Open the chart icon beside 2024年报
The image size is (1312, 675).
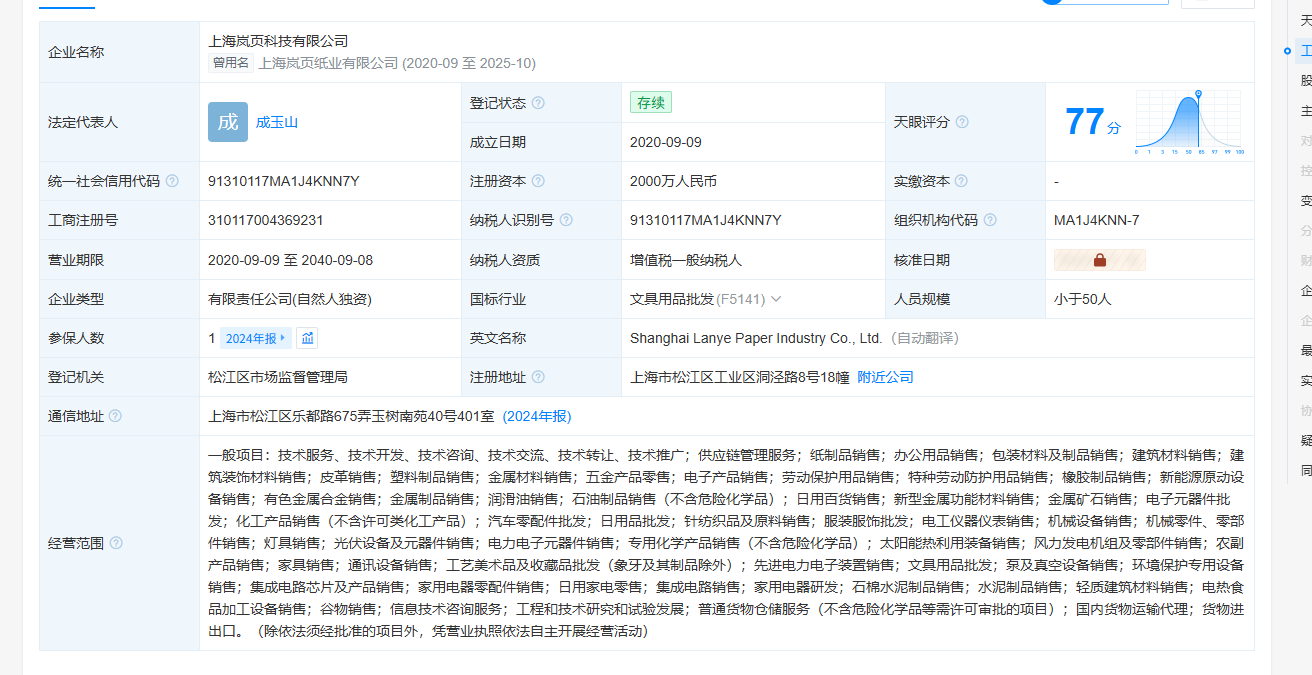click(x=308, y=338)
